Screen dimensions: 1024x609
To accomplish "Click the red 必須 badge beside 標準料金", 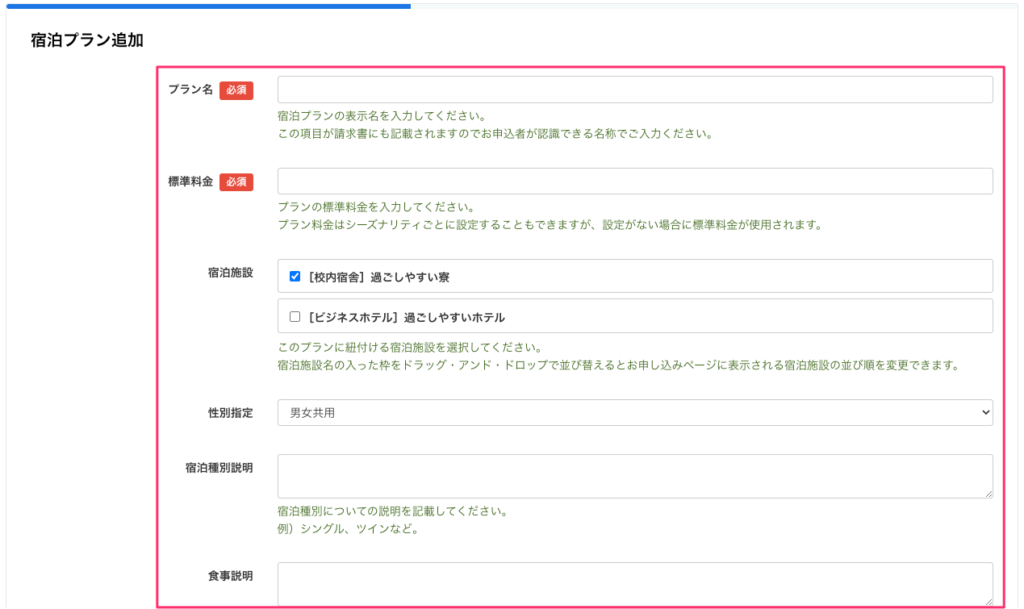I will click(237, 182).
